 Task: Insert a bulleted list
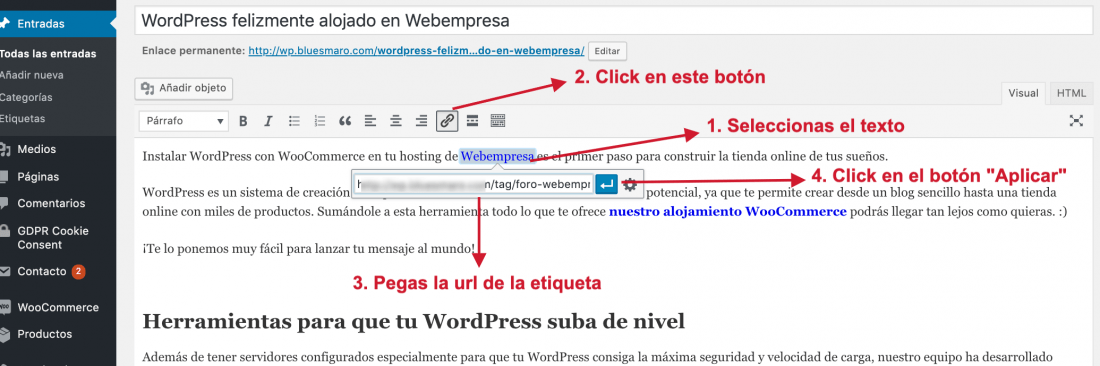point(295,121)
